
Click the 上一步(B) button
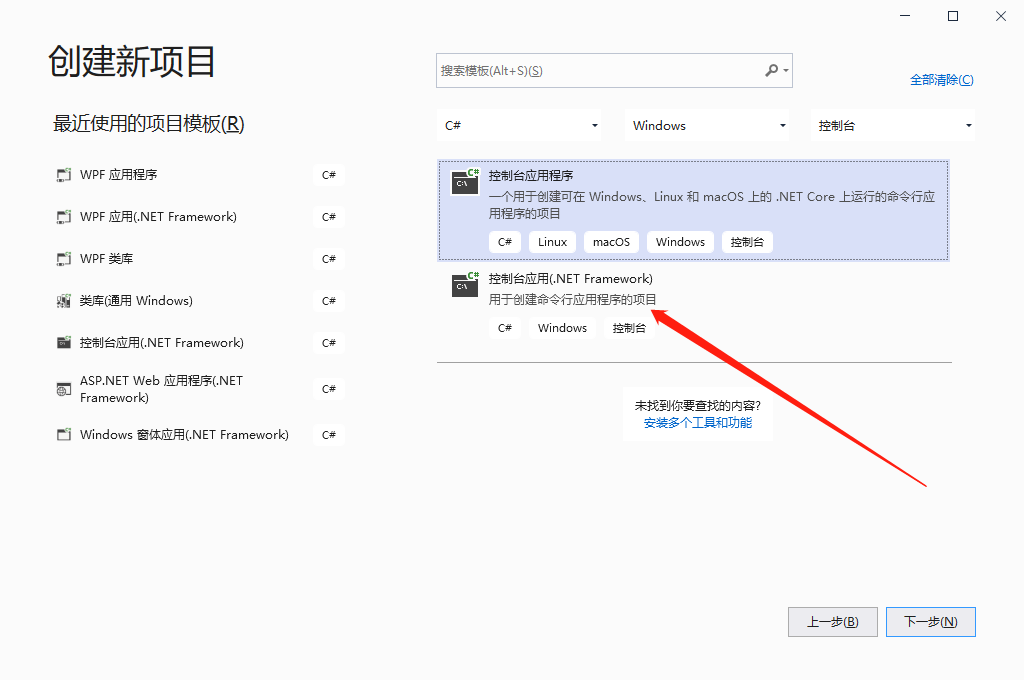point(832,621)
